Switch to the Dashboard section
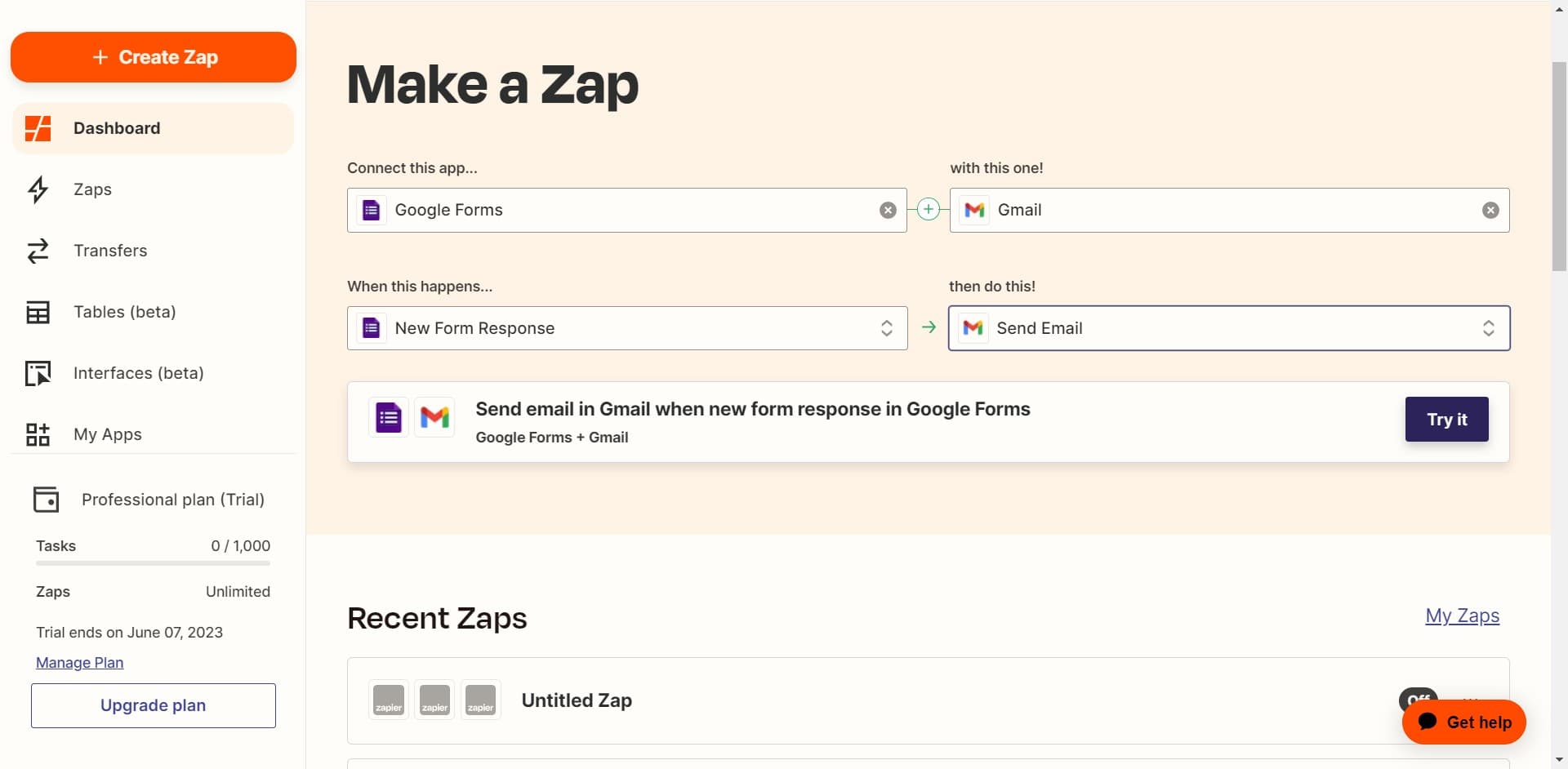1568x769 pixels. click(116, 128)
